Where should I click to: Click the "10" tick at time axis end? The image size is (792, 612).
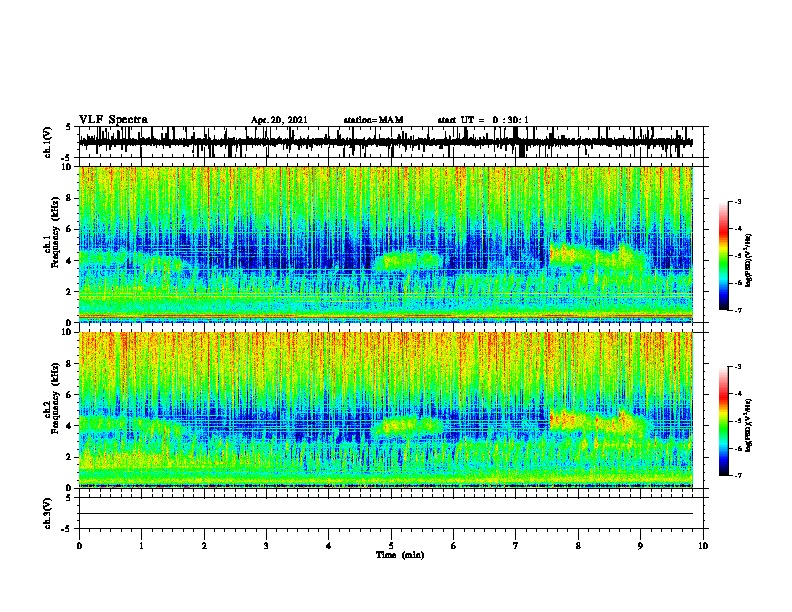click(x=703, y=545)
